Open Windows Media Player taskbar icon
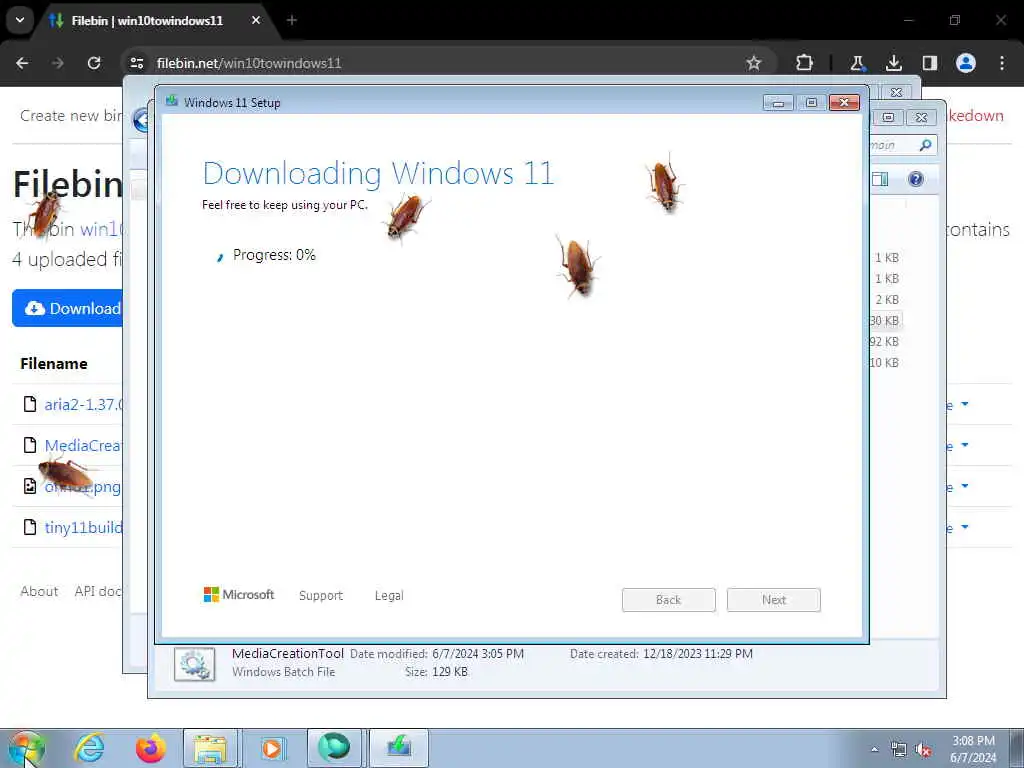 (x=272, y=748)
